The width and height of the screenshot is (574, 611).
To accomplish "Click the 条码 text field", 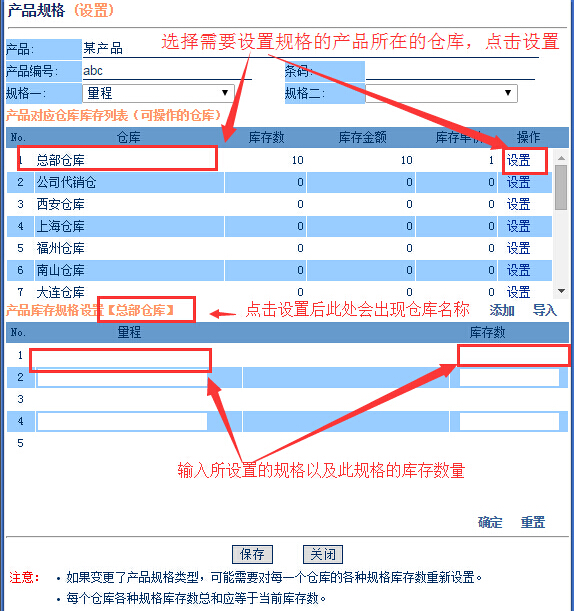I will (450, 71).
